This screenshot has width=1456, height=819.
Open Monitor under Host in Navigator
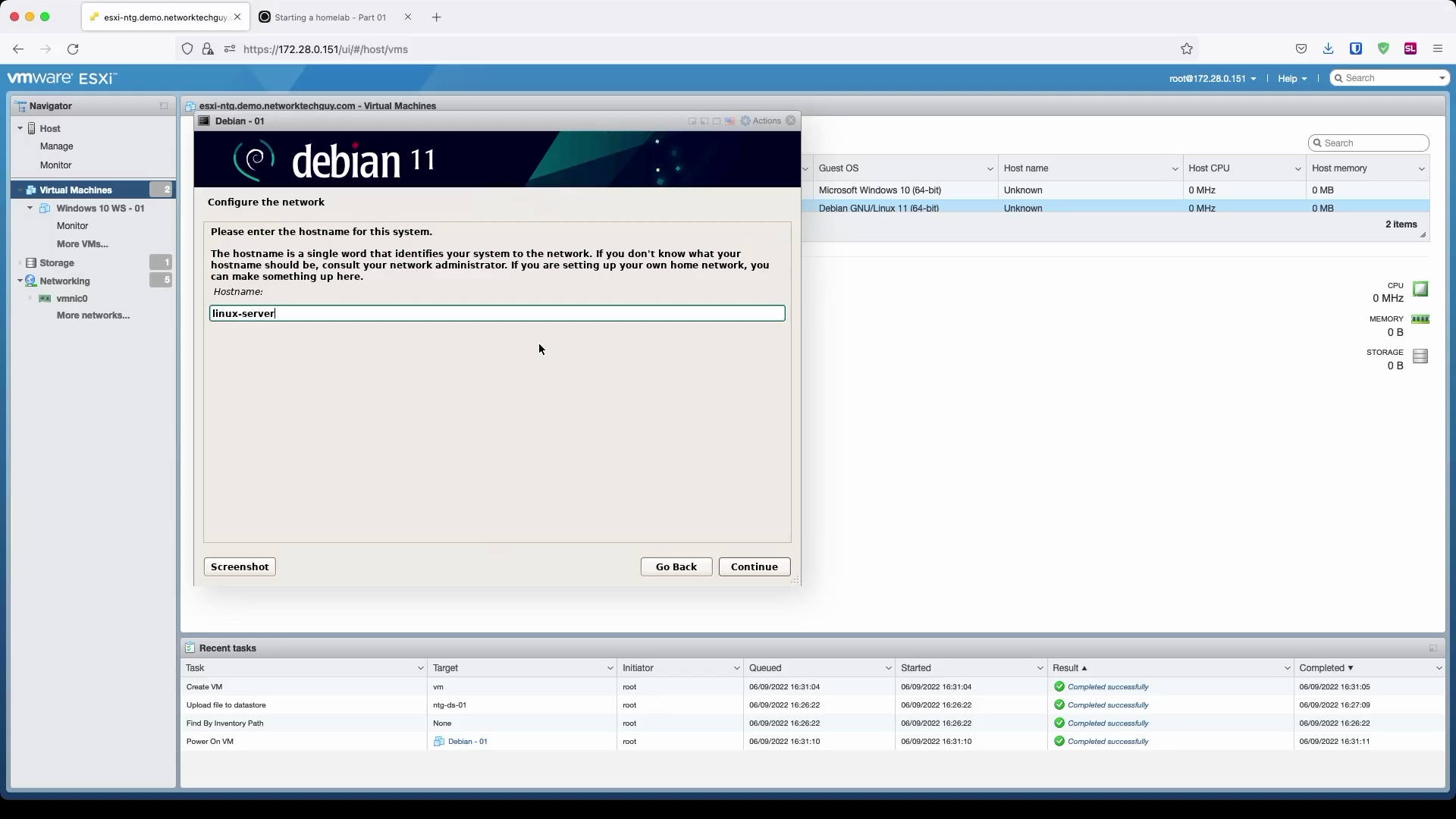[x=56, y=165]
